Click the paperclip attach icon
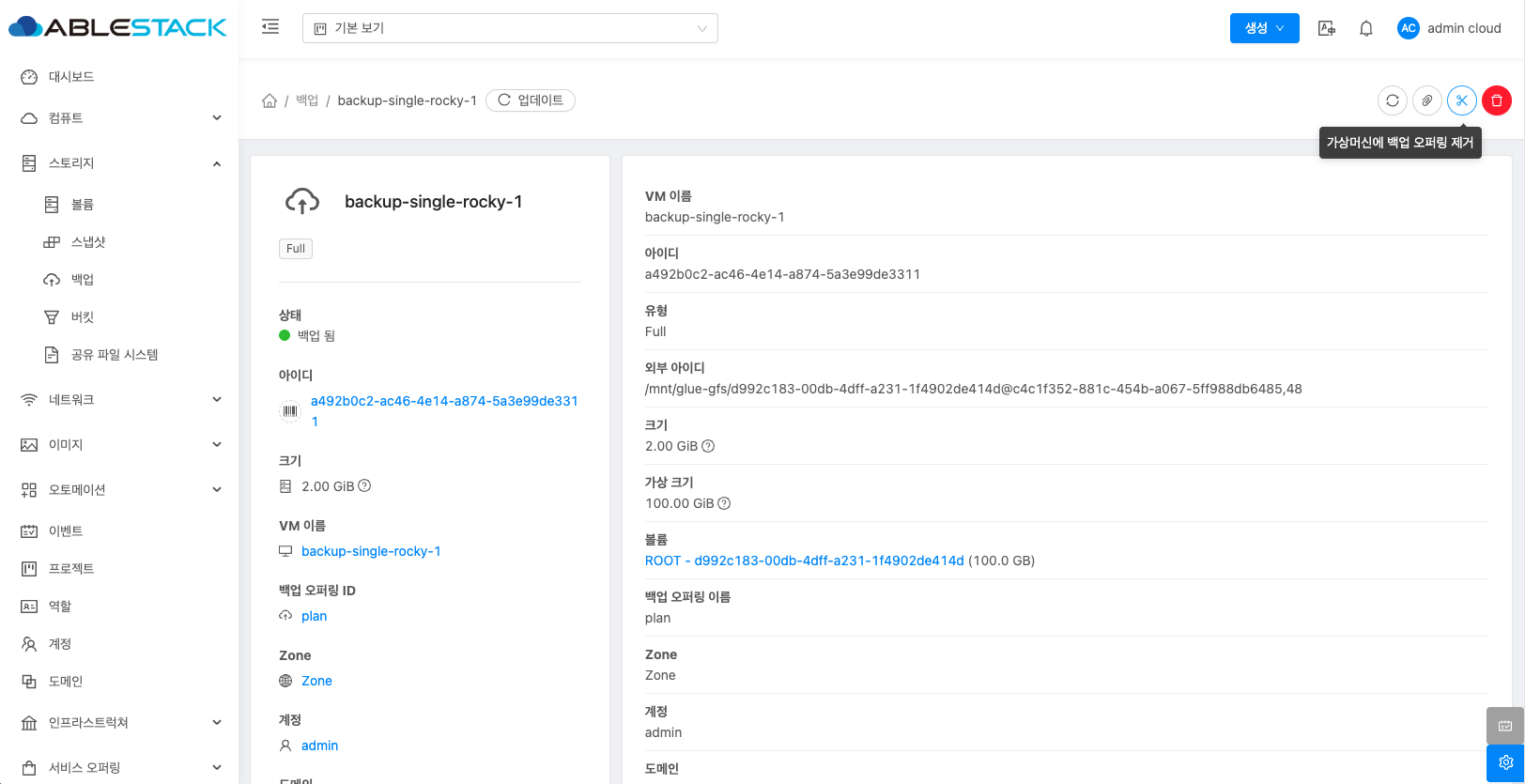 [1427, 100]
